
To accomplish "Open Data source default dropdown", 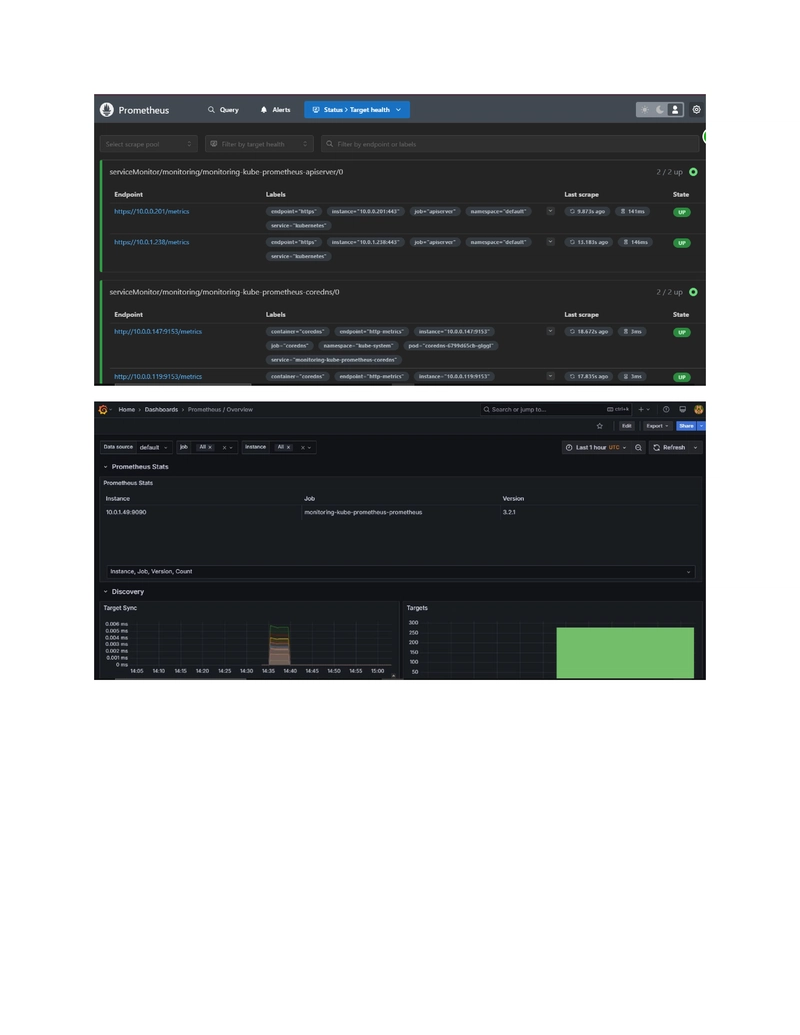I will [154, 447].
